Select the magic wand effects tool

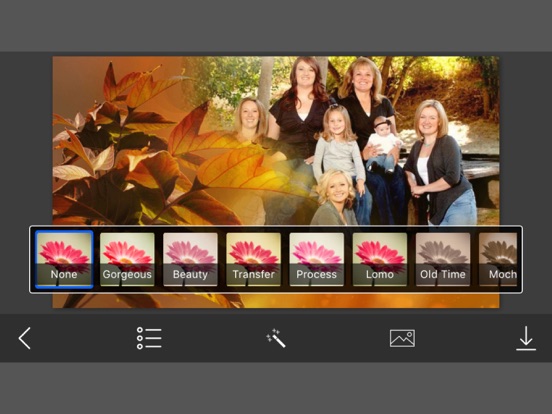click(x=276, y=338)
